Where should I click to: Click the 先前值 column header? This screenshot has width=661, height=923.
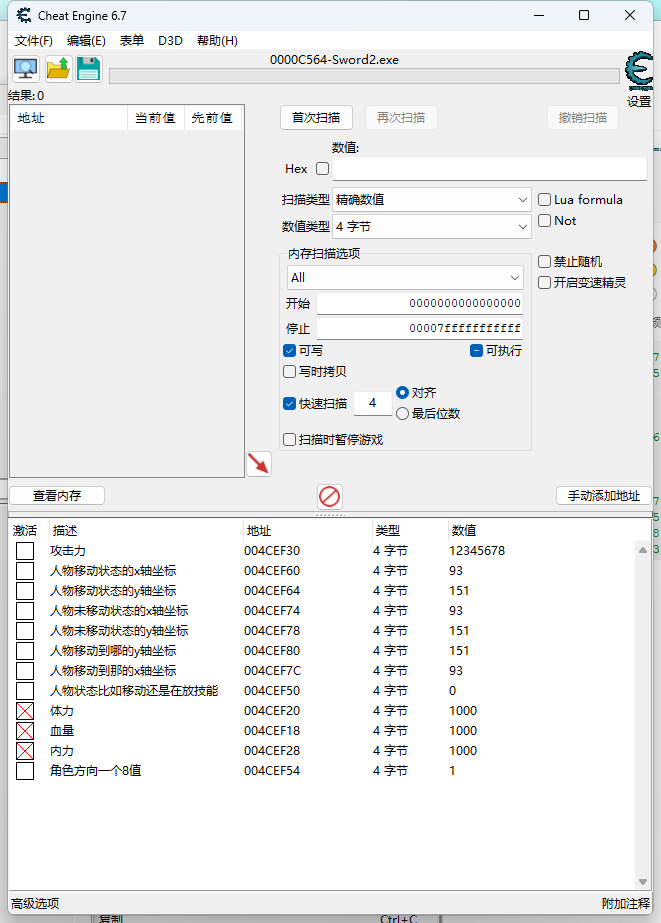[x=212, y=118]
